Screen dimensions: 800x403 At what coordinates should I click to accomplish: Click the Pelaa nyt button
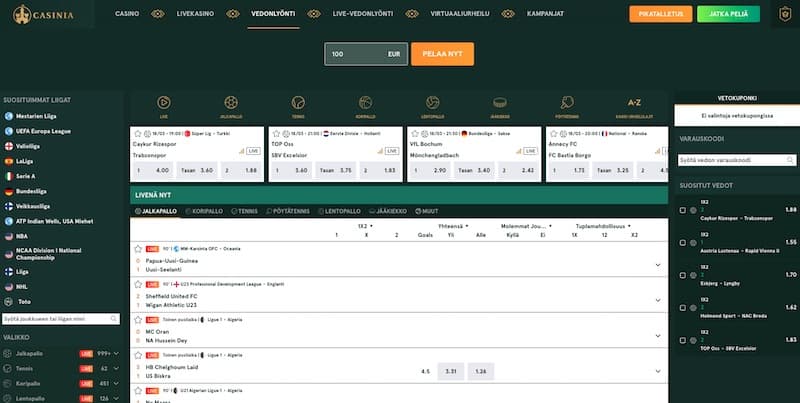tap(442, 54)
